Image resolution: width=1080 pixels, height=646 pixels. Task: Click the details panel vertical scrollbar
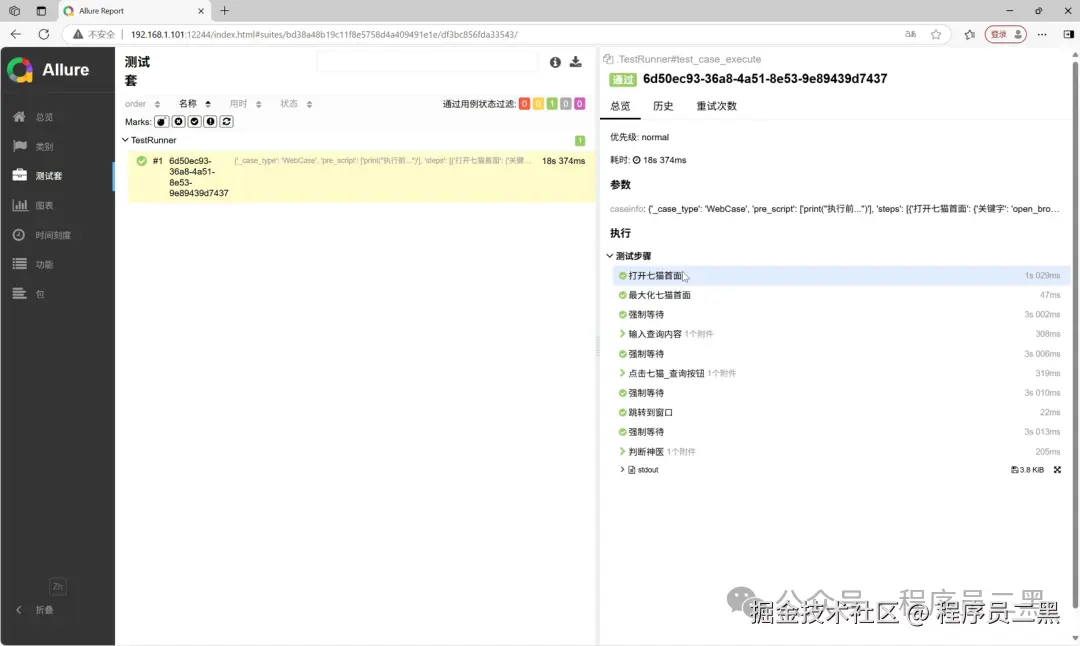tap(1074, 335)
